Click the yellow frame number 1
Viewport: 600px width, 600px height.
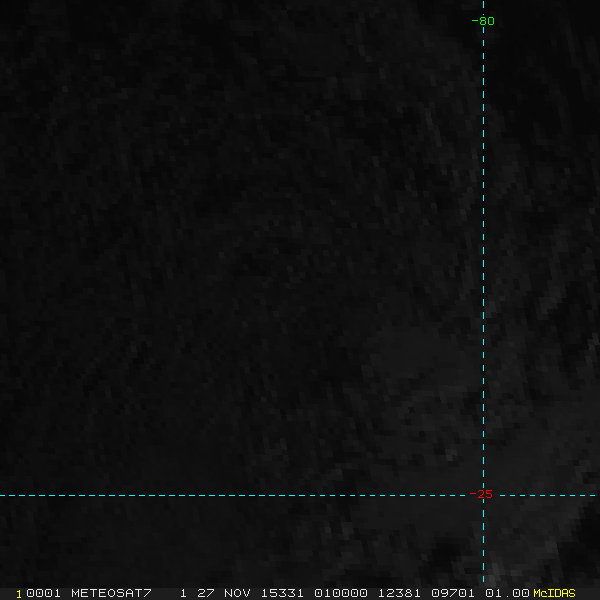pyautogui.click(x=19, y=594)
